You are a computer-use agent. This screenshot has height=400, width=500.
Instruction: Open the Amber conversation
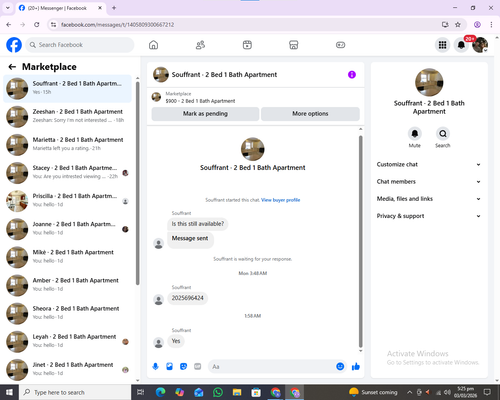pyautogui.click(x=67, y=285)
